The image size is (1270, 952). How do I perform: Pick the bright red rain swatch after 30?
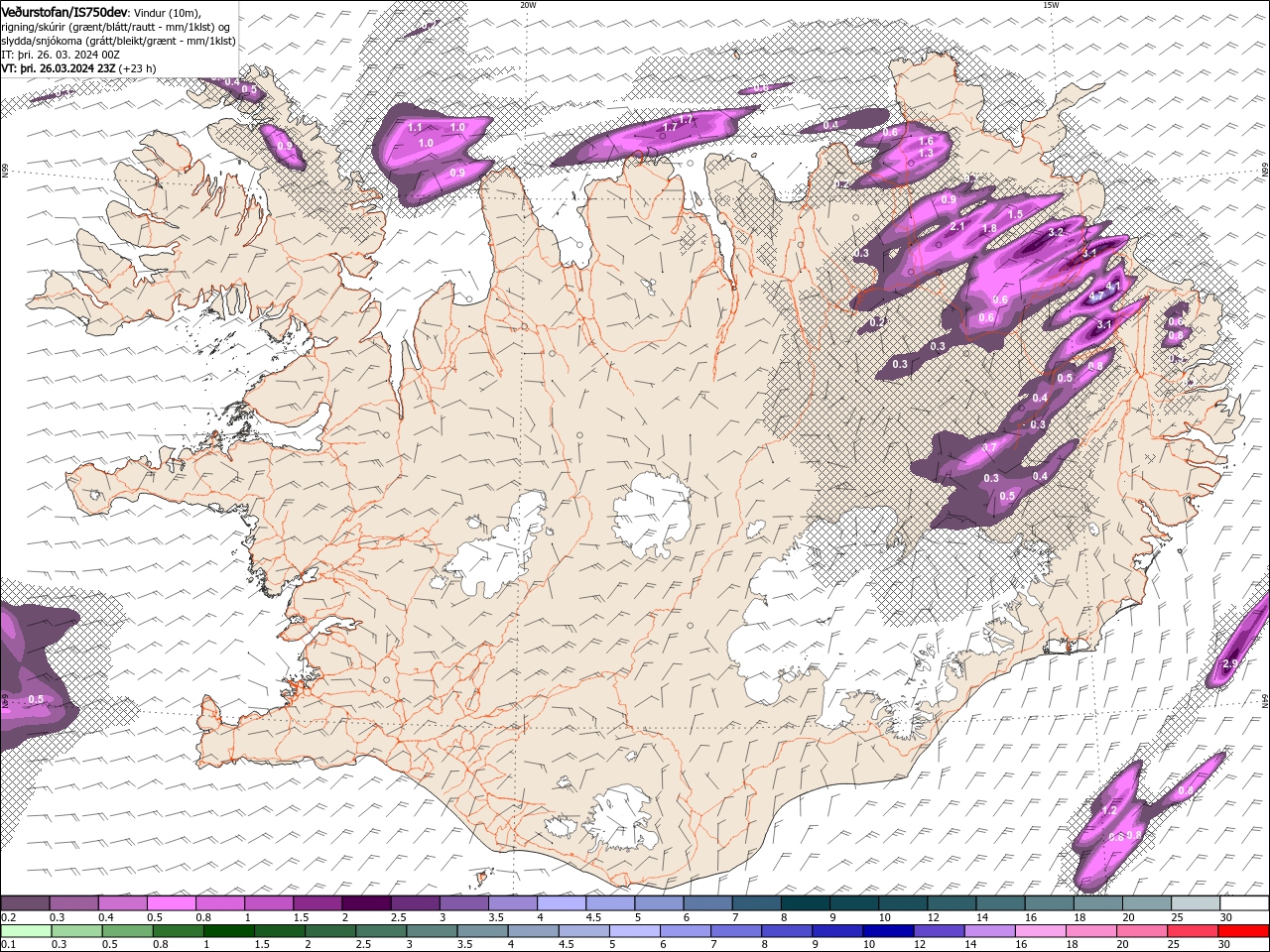pos(1242,930)
